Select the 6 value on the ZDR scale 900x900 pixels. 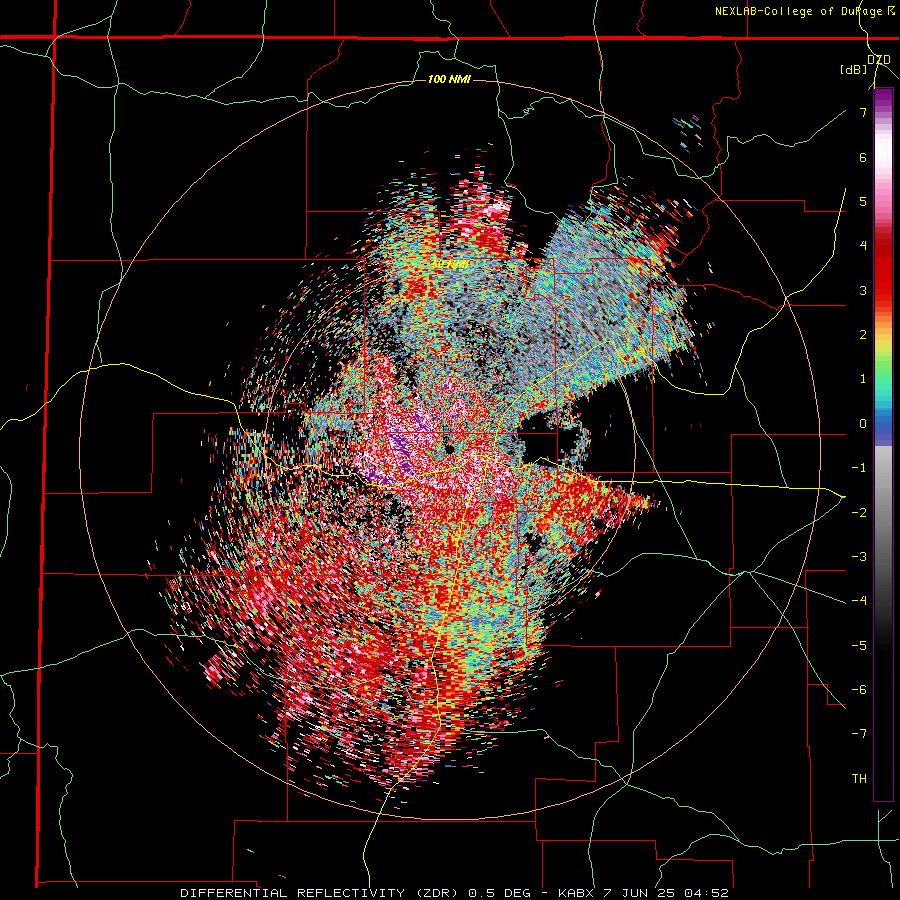tap(863, 157)
